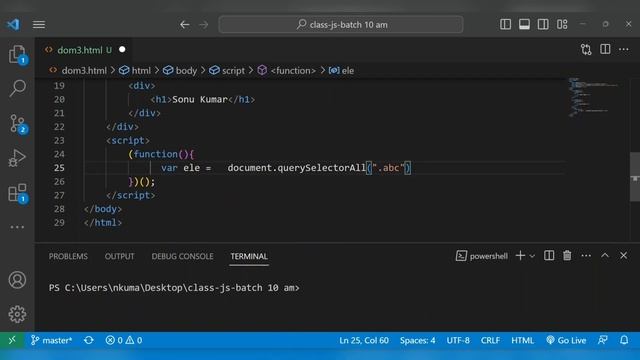Open errors and warnings count in status bar
This screenshot has width=640, height=360.
pos(124,340)
